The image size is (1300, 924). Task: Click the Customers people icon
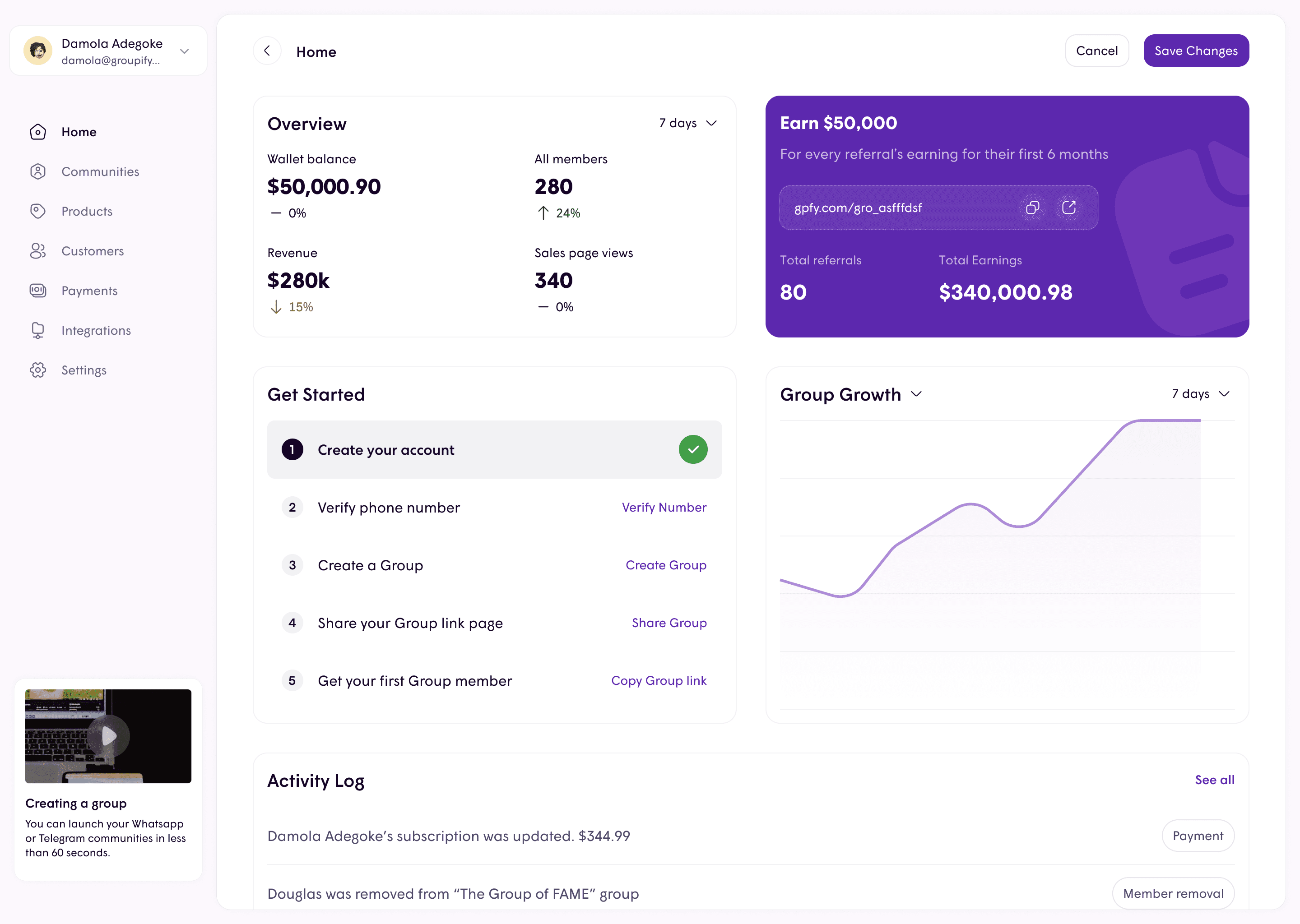[x=37, y=251]
